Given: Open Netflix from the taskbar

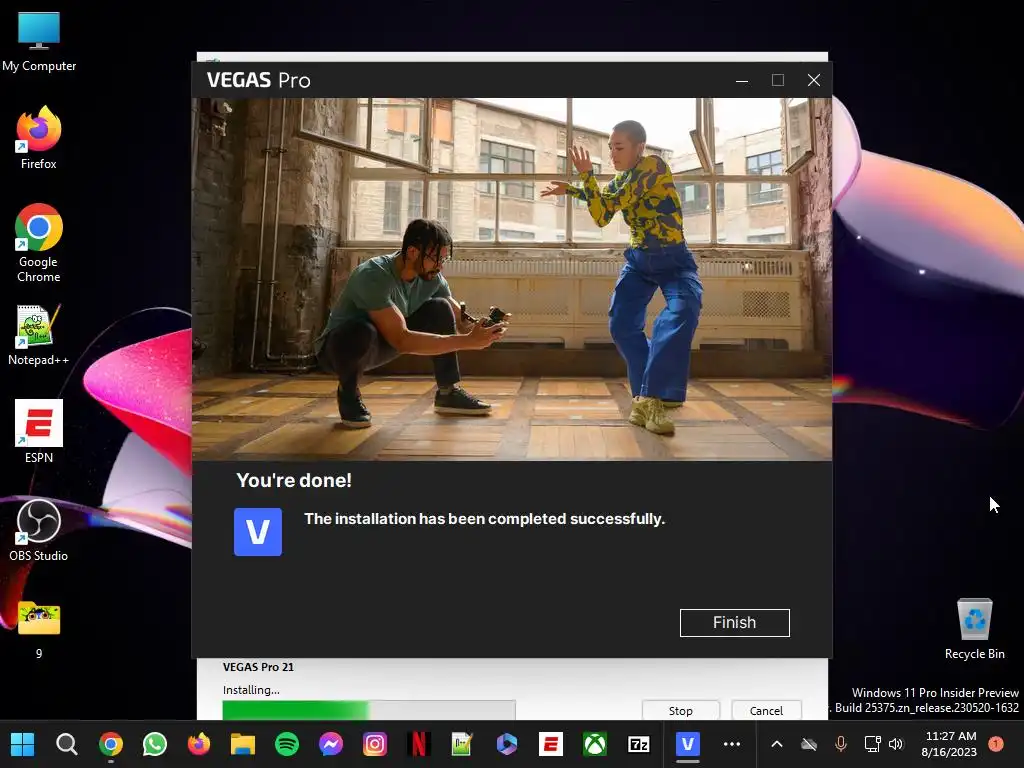Looking at the screenshot, I should click(x=419, y=744).
